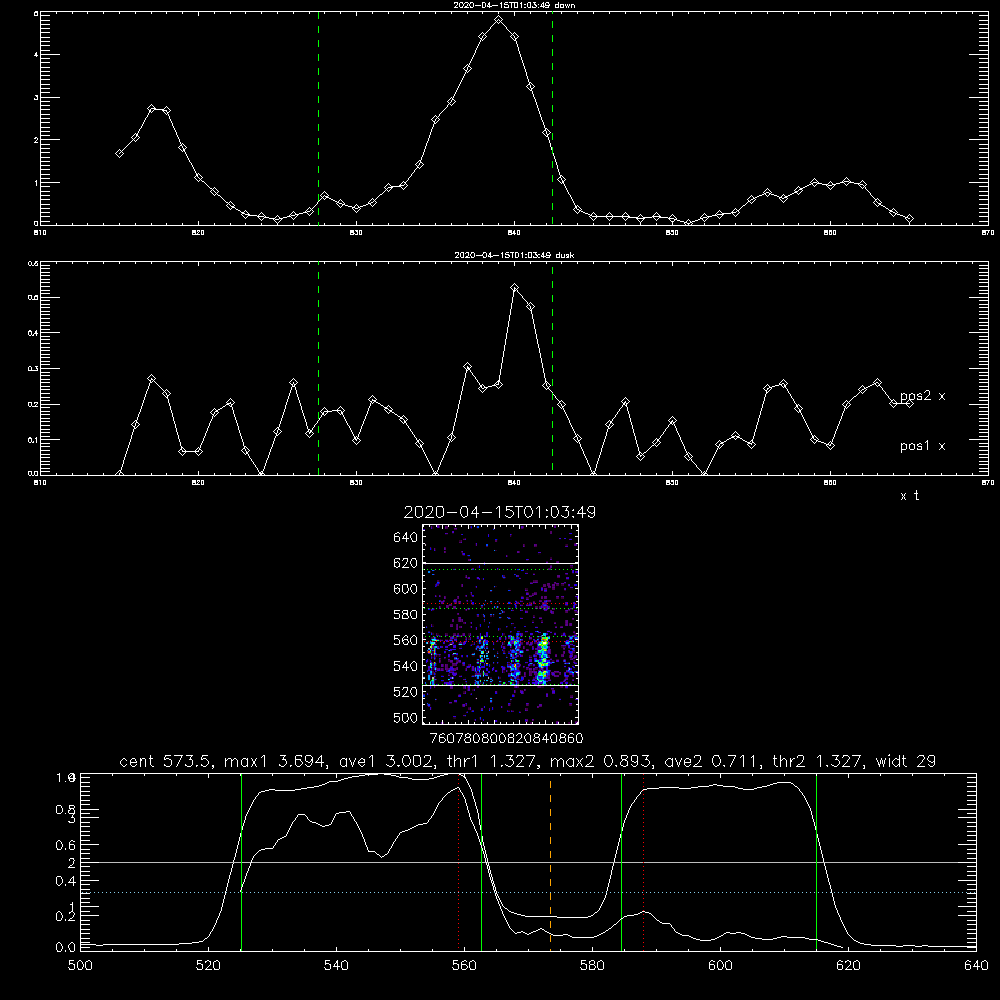
Task: Click the 'ave1 3.002' value in stats line
Action: pyautogui.click(x=388, y=761)
